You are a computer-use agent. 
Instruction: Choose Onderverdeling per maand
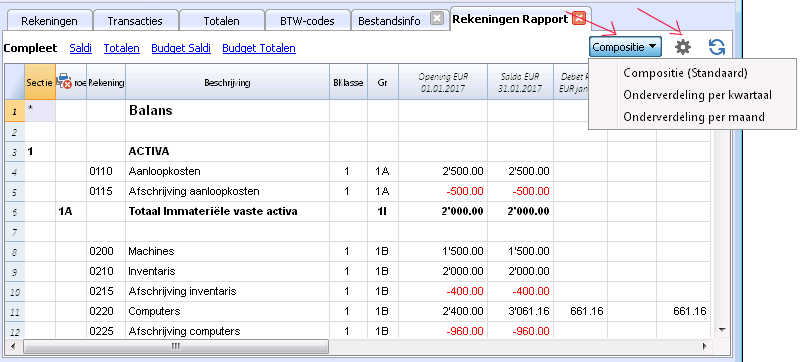(x=694, y=117)
